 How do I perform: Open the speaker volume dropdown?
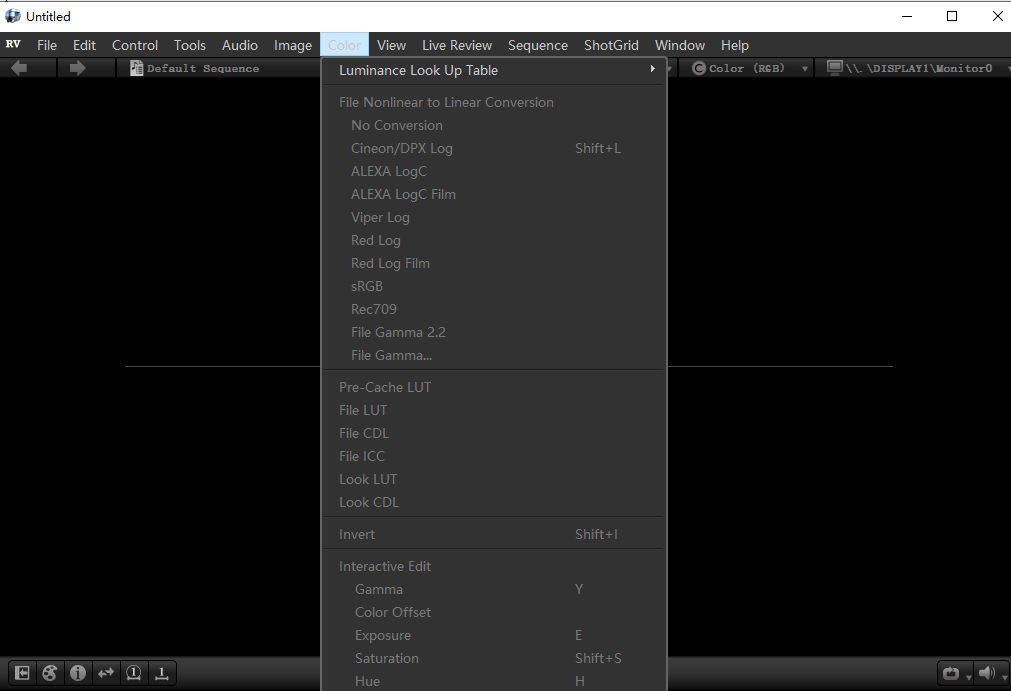990,673
